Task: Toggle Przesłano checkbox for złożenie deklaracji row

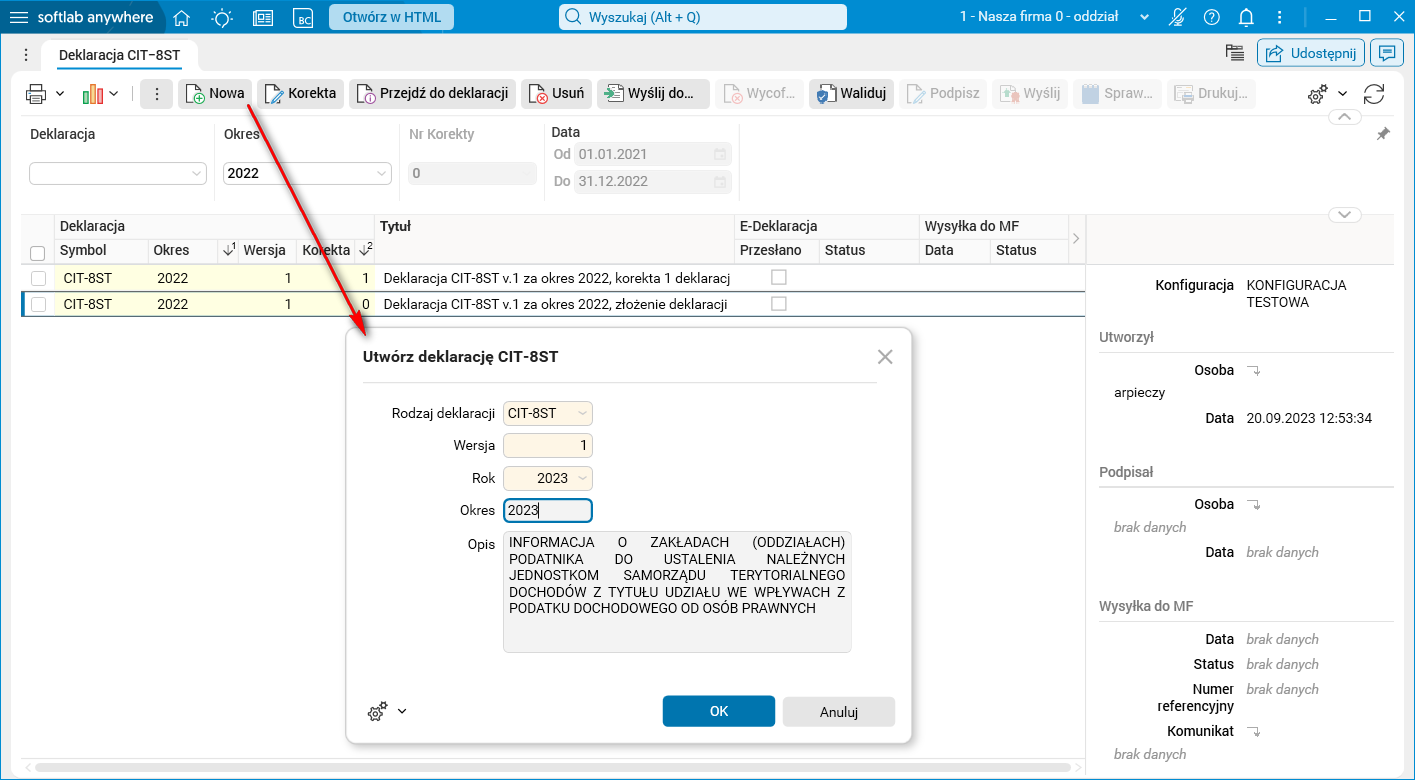Action: tap(778, 303)
